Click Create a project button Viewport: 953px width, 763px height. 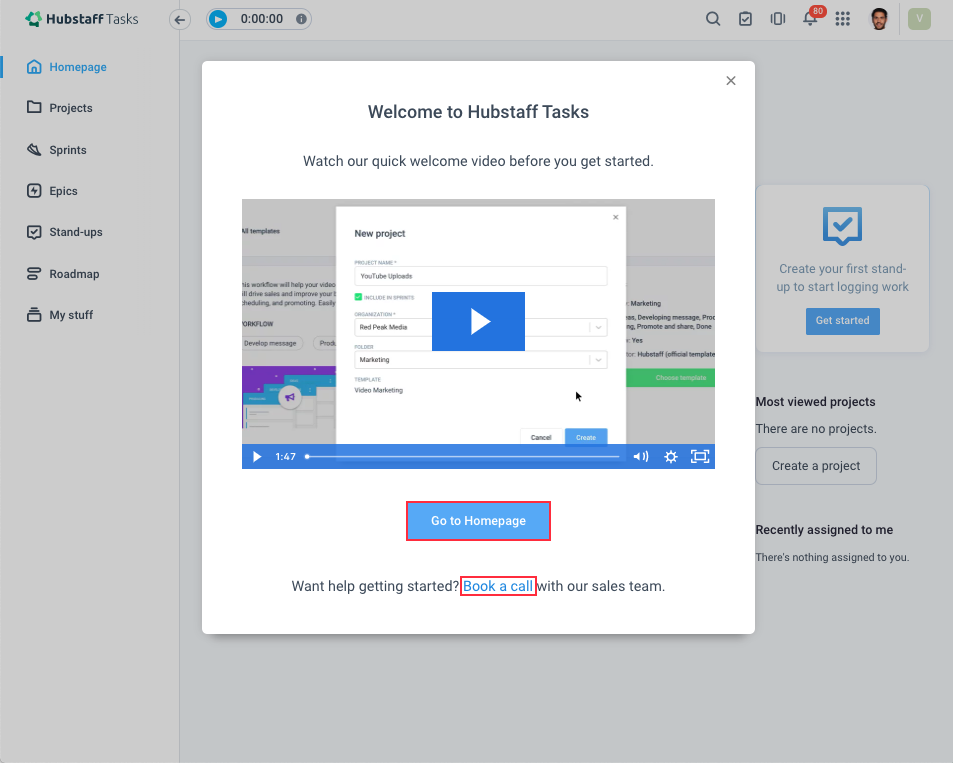(x=816, y=466)
